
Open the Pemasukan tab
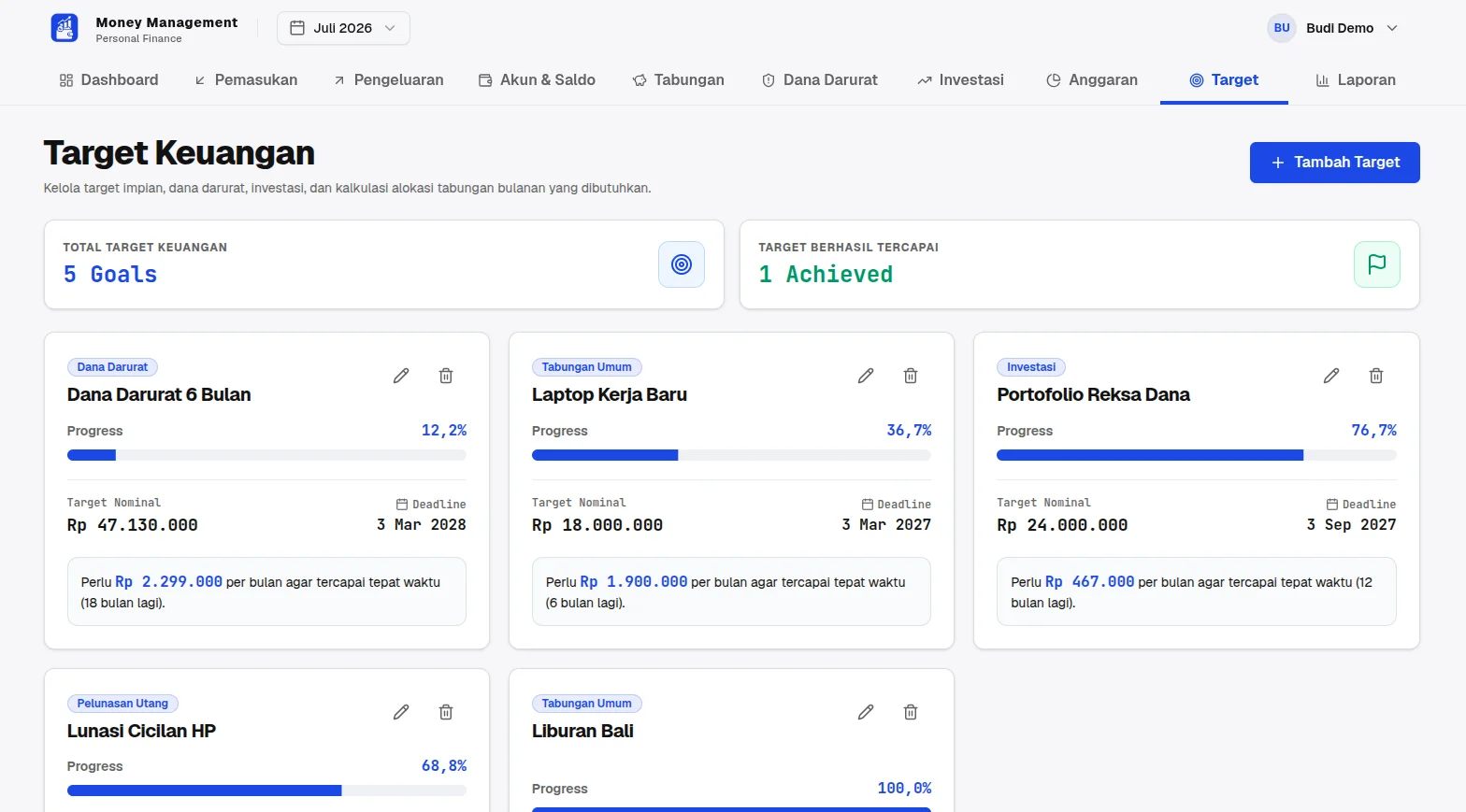(246, 80)
